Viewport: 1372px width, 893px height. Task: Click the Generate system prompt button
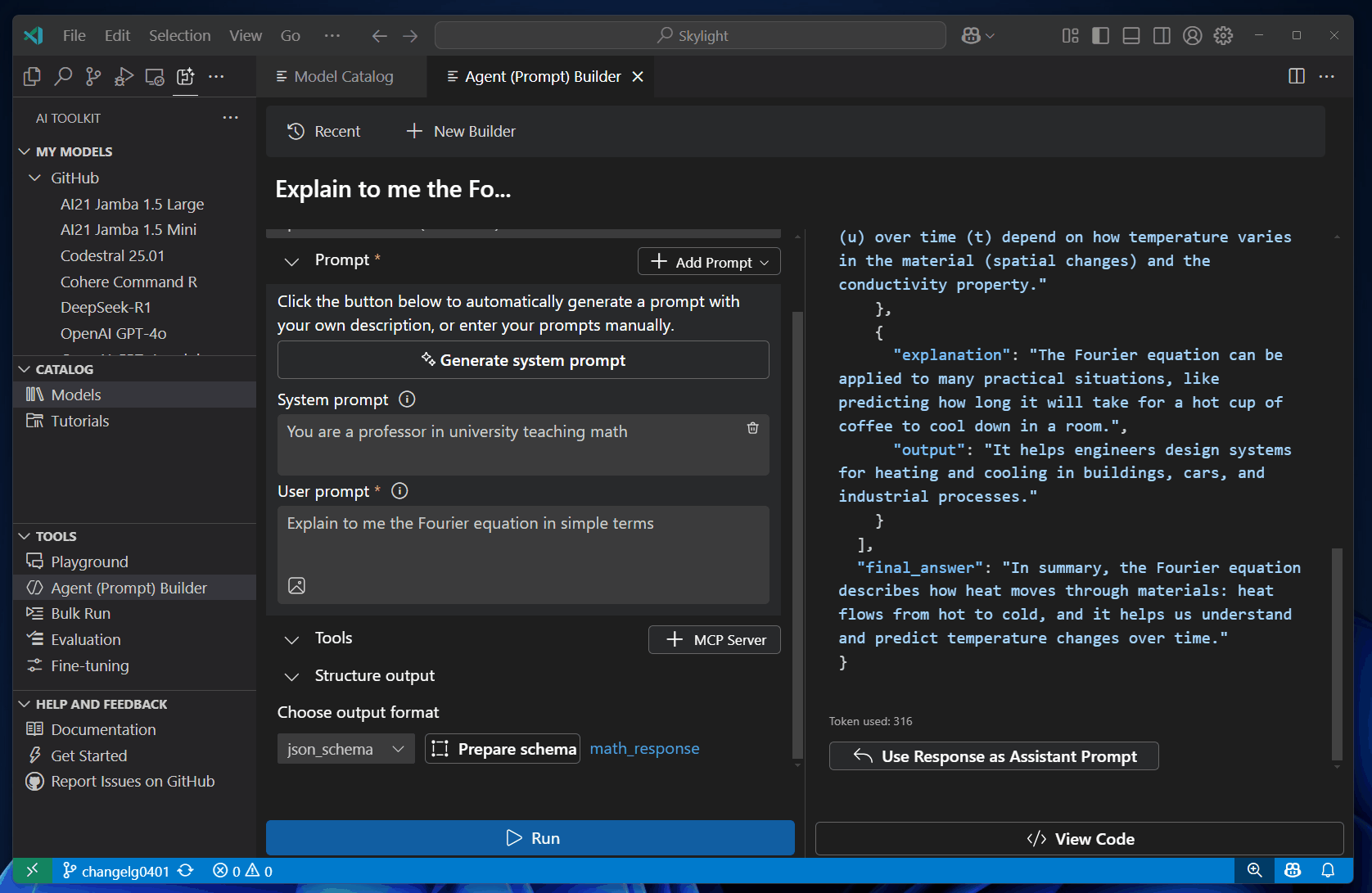click(523, 360)
